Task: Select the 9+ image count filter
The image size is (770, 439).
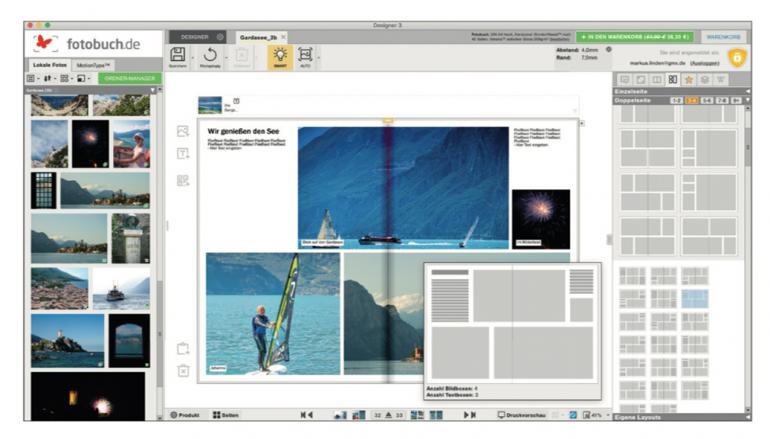Action: click(736, 100)
